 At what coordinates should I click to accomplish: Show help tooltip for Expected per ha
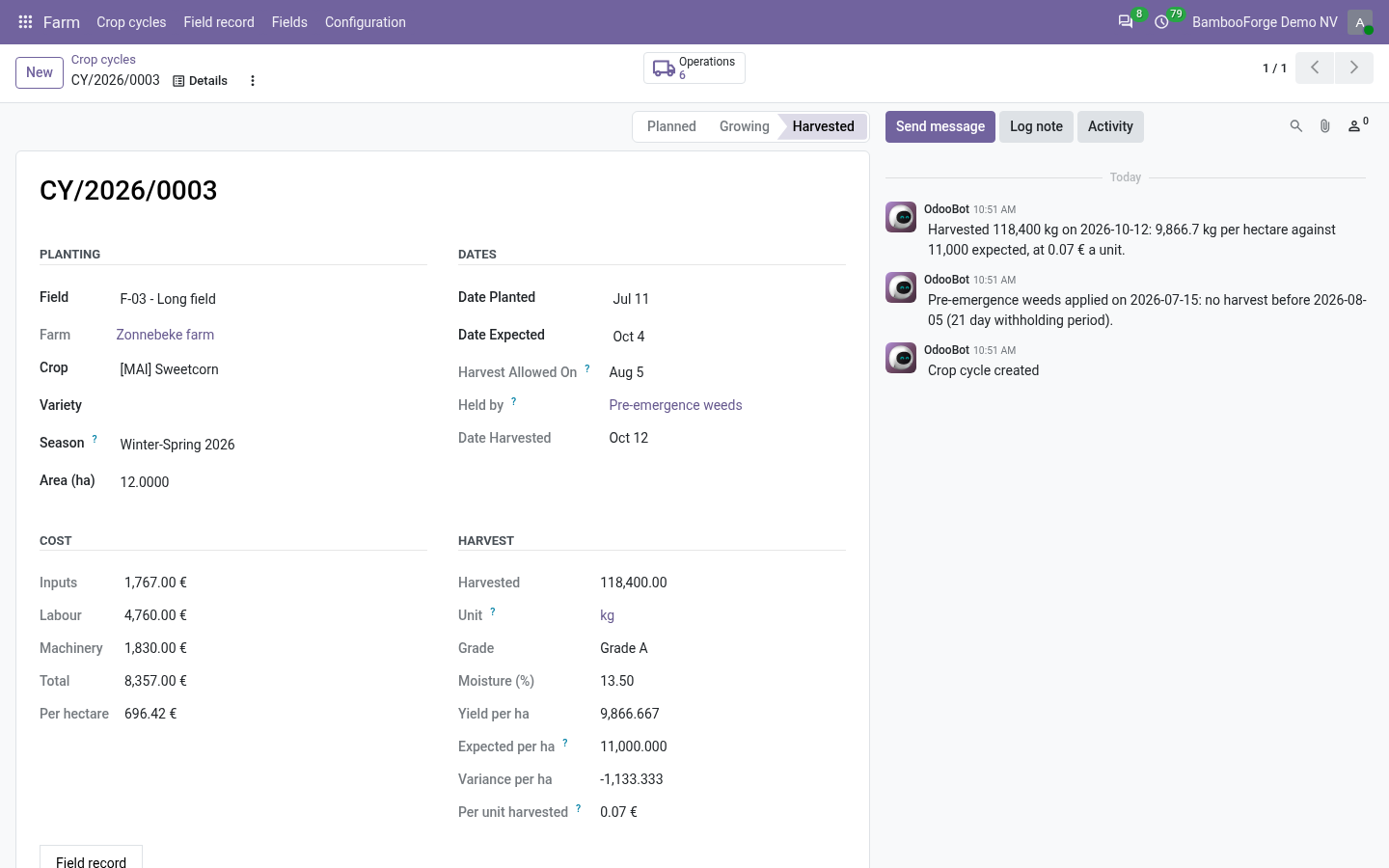point(565,743)
